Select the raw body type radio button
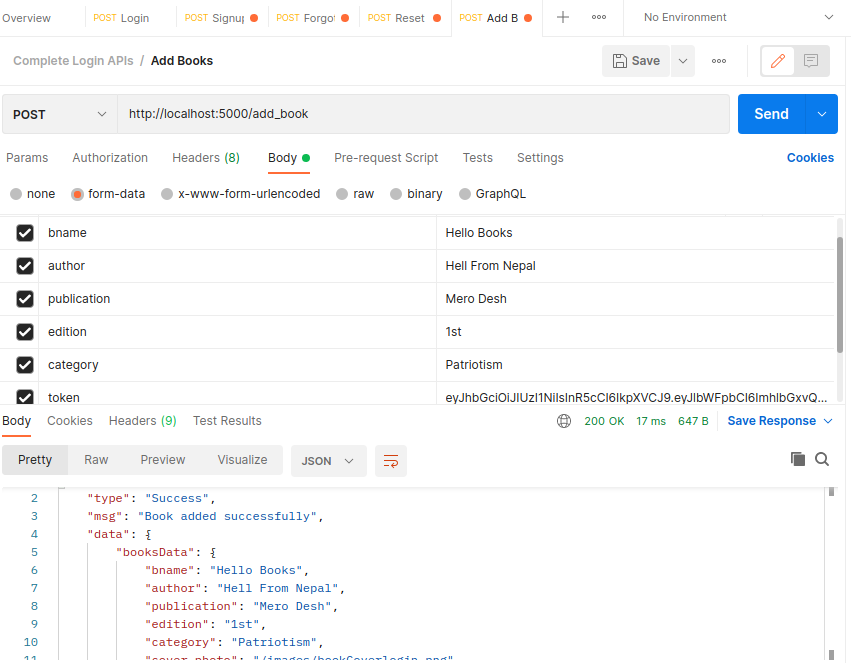 point(340,193)
